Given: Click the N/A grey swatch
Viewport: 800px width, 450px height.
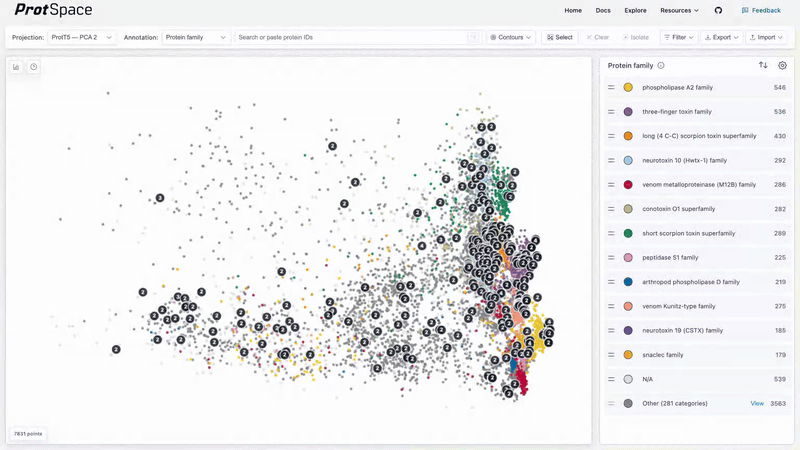Looking at the screenshot, I should coord(628,379).
